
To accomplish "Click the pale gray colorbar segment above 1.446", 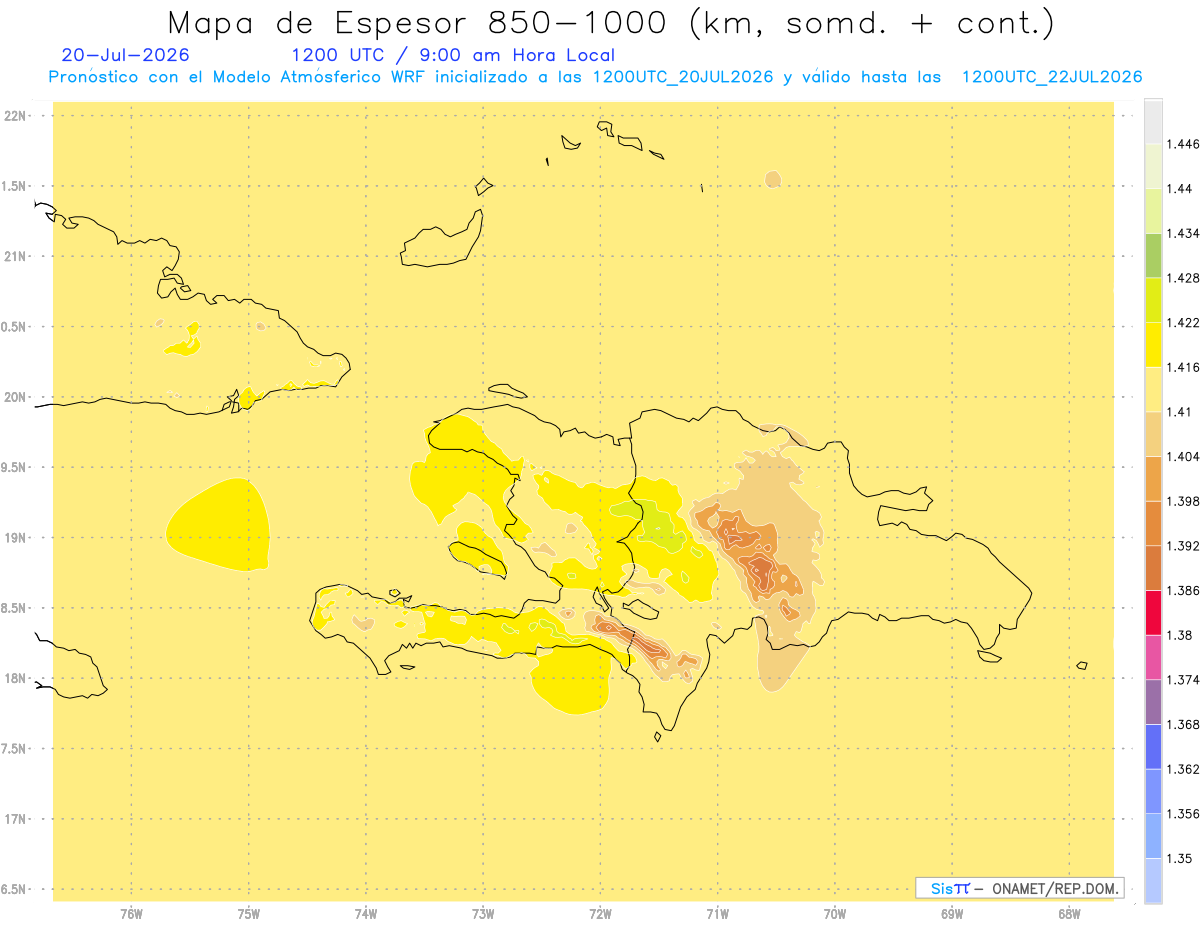I will (x=1153, y=121).
